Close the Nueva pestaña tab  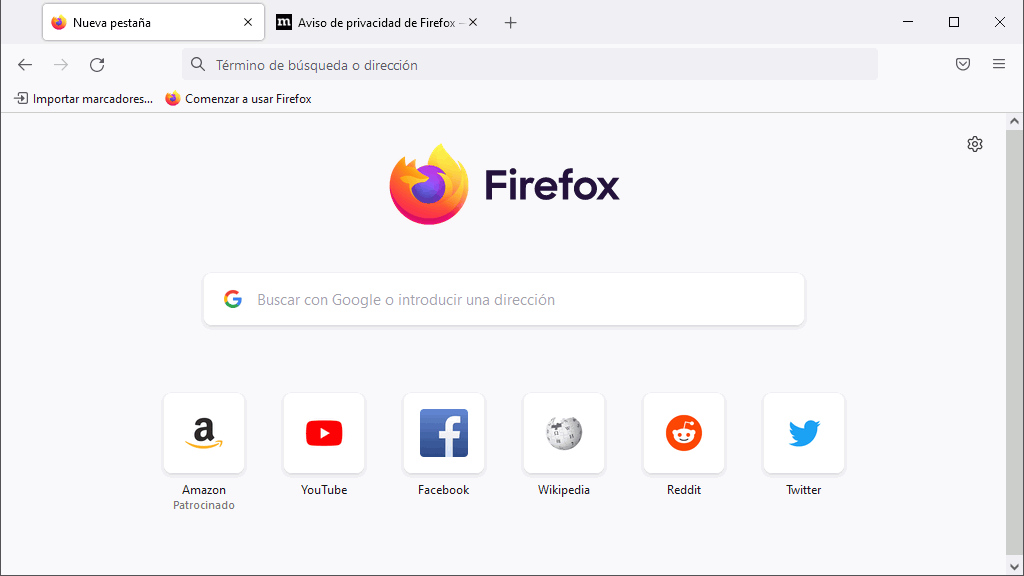point(248,22)
